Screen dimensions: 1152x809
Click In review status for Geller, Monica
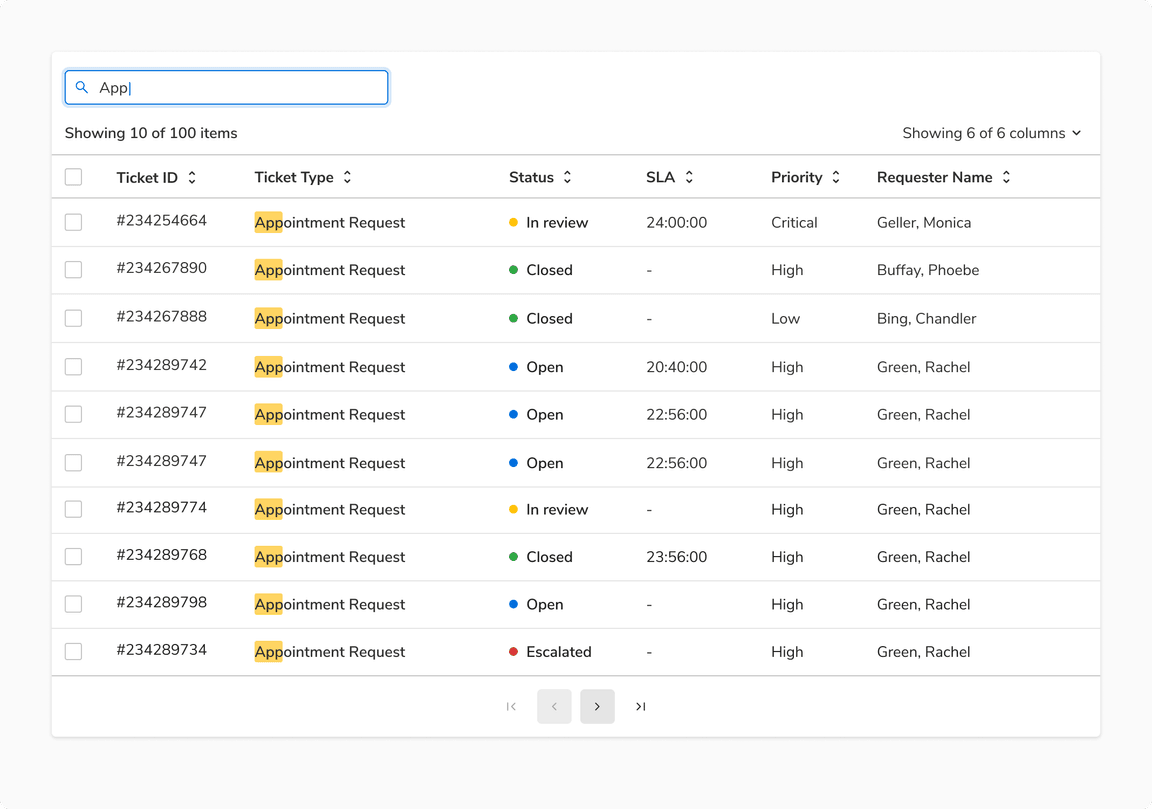pyautogui.click(x=557, y=223)
